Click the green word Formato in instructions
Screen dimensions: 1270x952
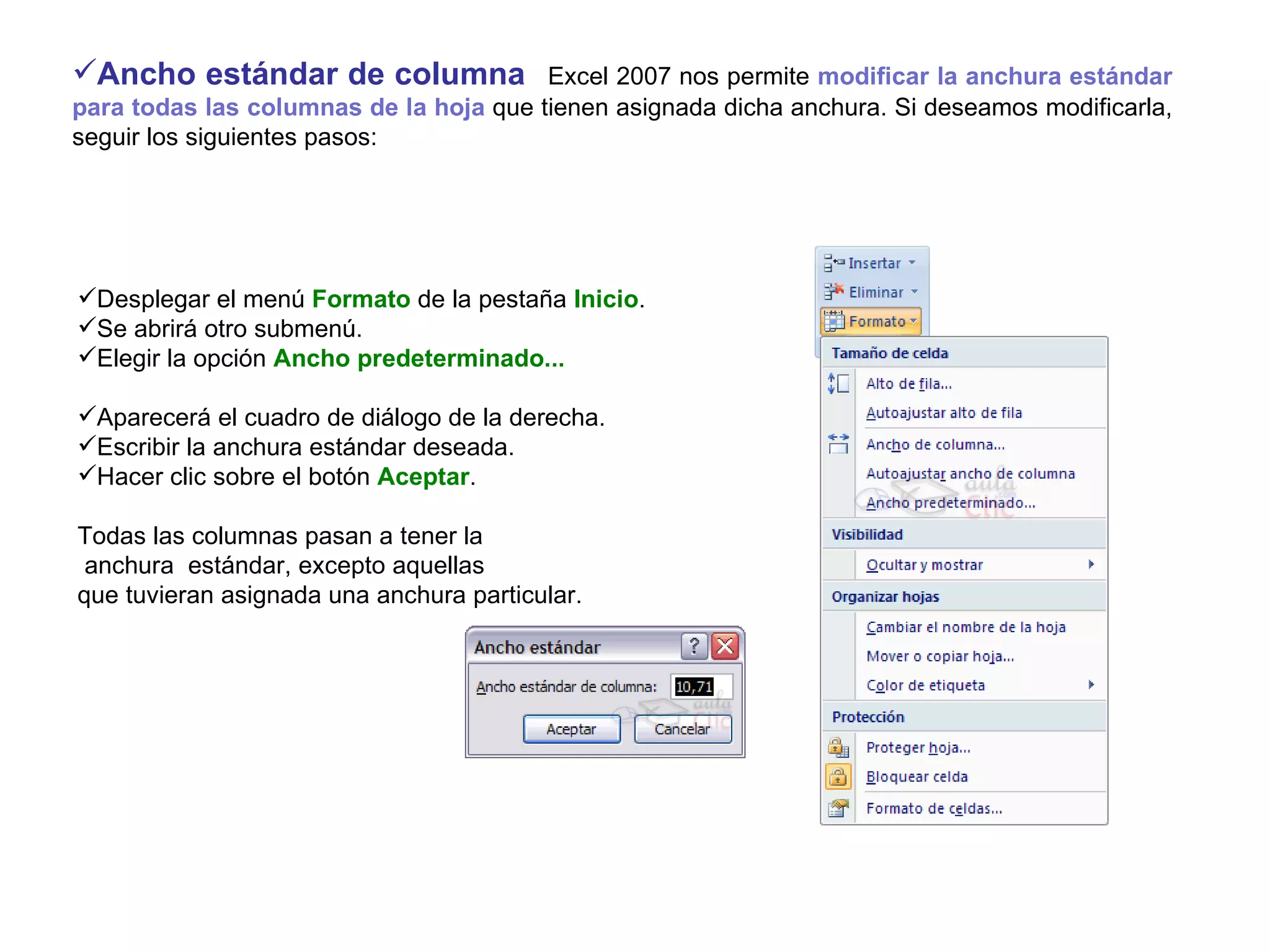361,299
